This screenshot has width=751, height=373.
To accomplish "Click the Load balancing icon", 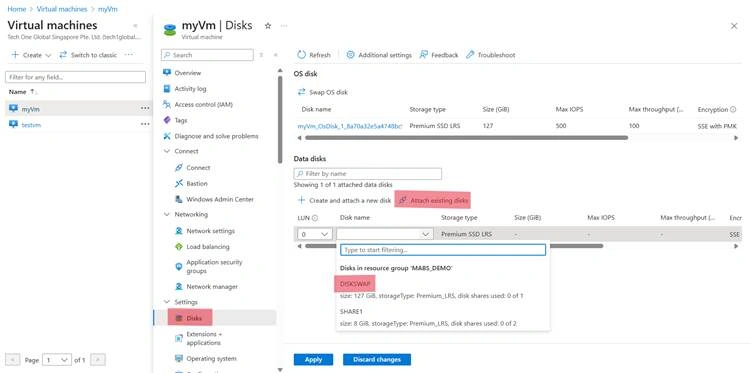I will (179, 247).
